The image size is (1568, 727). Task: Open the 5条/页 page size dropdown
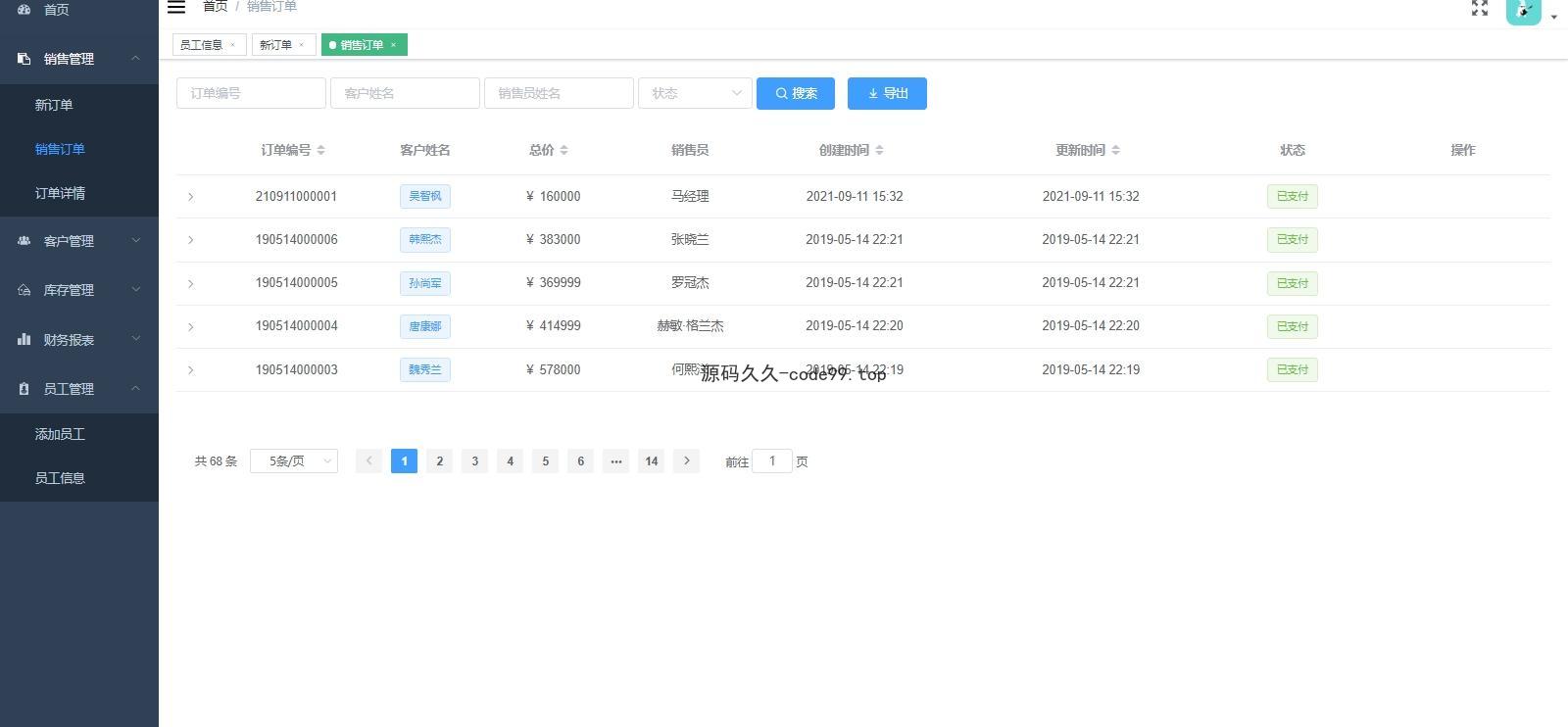point(294,460)
